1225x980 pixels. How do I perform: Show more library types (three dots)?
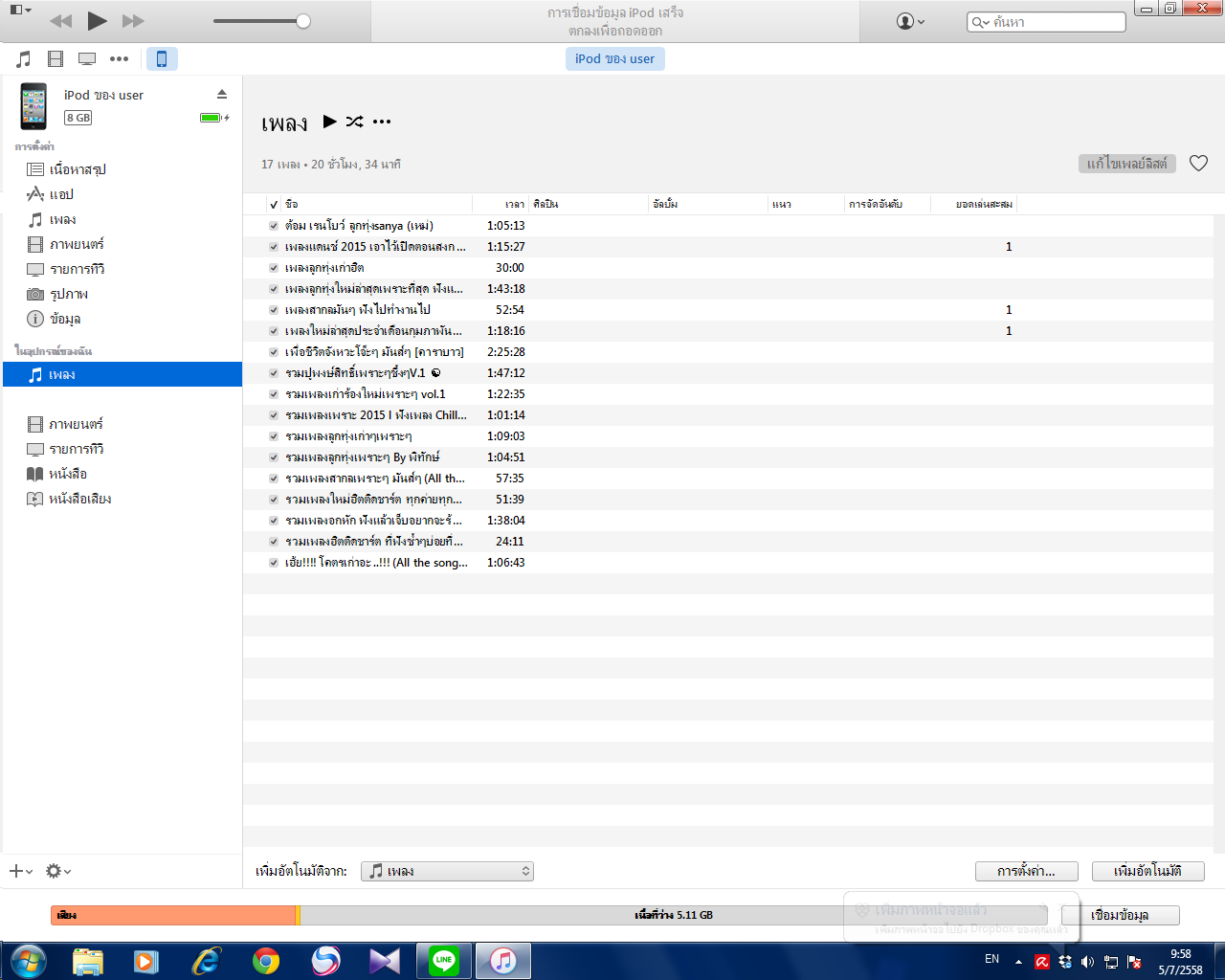click(119, 59)
